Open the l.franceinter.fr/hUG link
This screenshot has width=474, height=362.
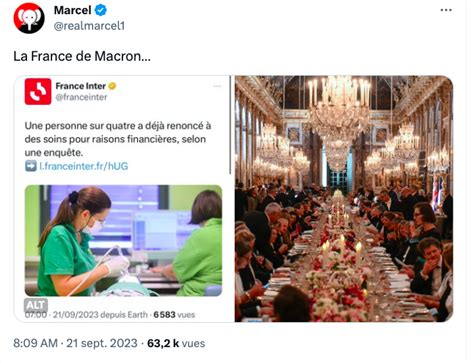click(x=84, y=166)
